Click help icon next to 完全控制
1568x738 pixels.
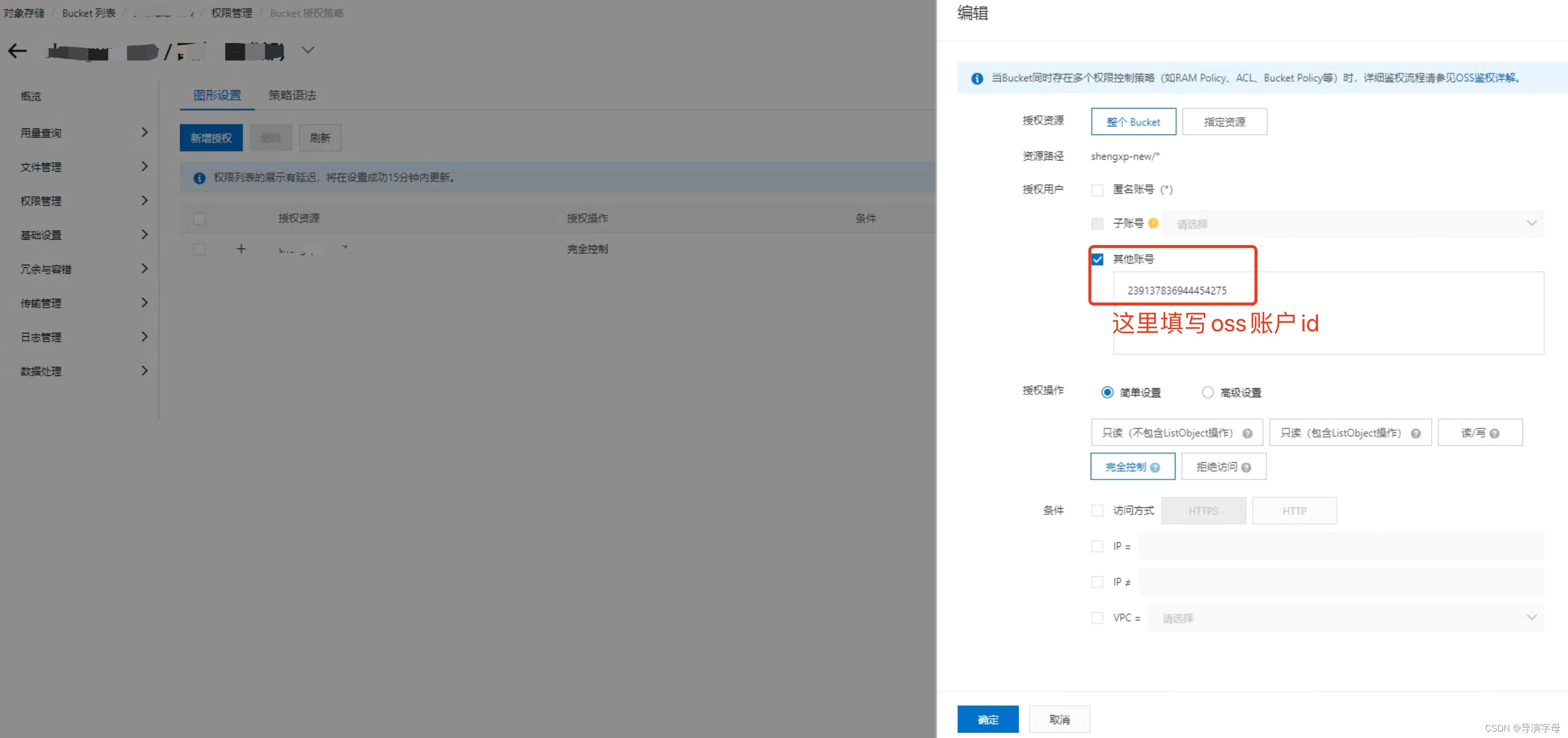coord(1155,468)
